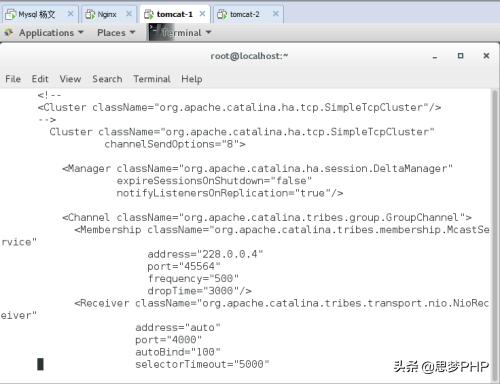This screenshot has height=384, width=500.
Task: Click the tomcat-2 tab VM icon
Action: coord(222,14)
